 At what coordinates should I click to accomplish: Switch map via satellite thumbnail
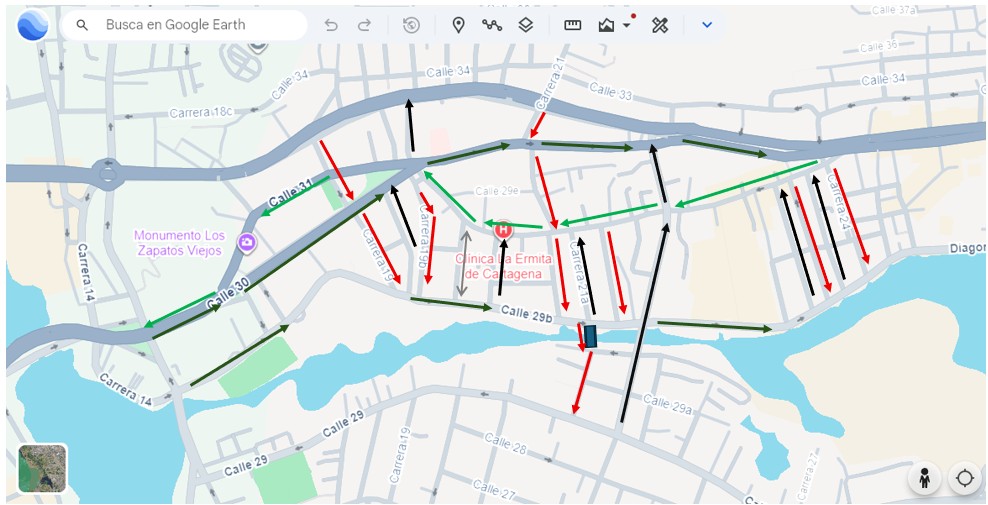(x=42, y=468)
